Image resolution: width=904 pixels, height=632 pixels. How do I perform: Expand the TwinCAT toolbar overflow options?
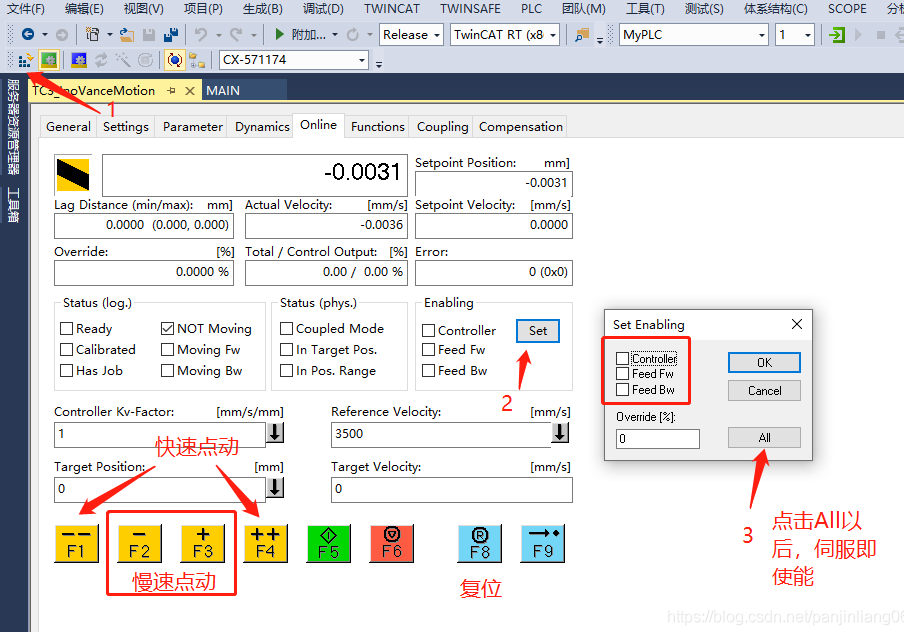click(x=379, y=65)
